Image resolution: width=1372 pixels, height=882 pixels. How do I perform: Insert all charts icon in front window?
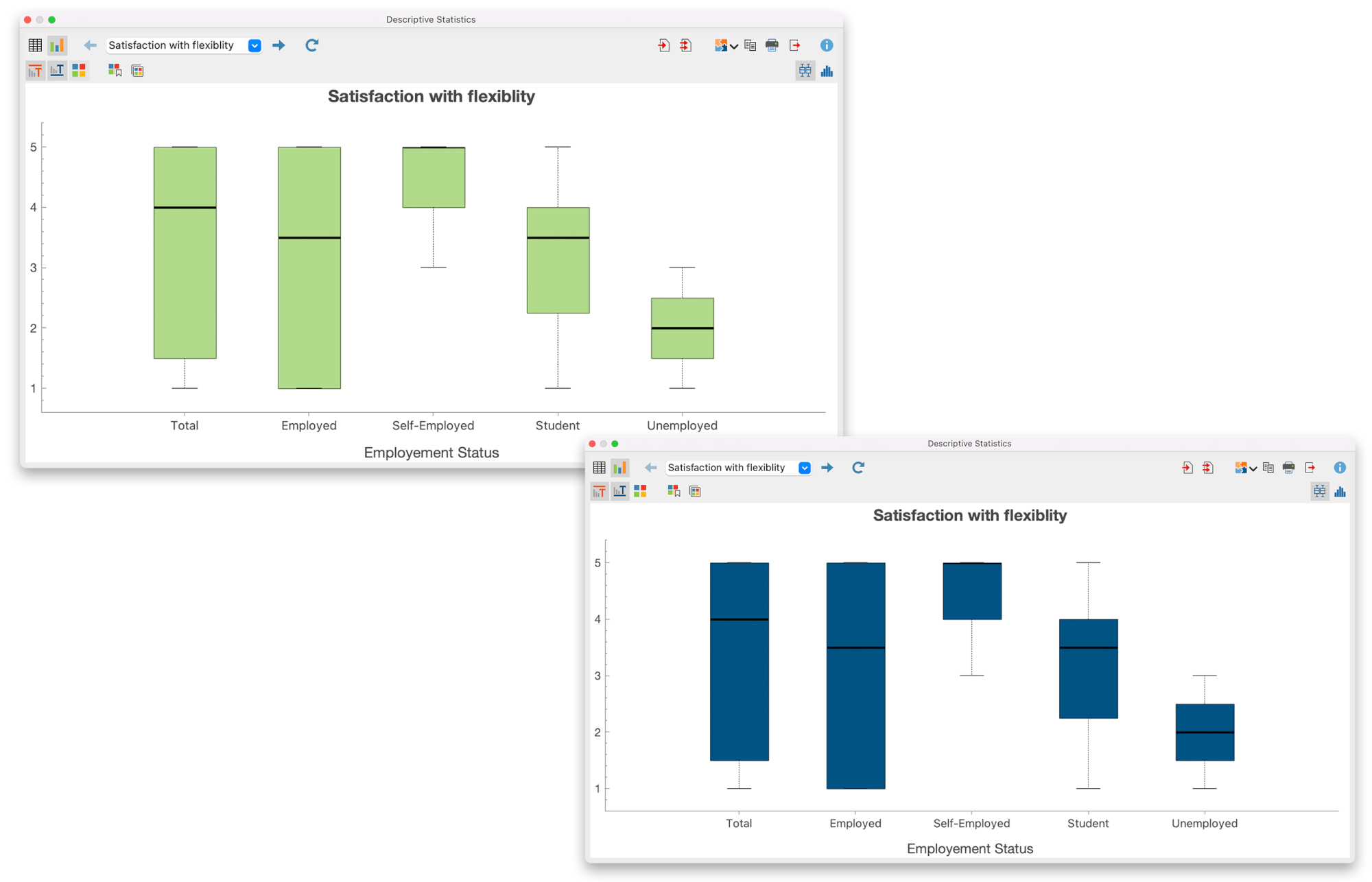(1208, 468)
